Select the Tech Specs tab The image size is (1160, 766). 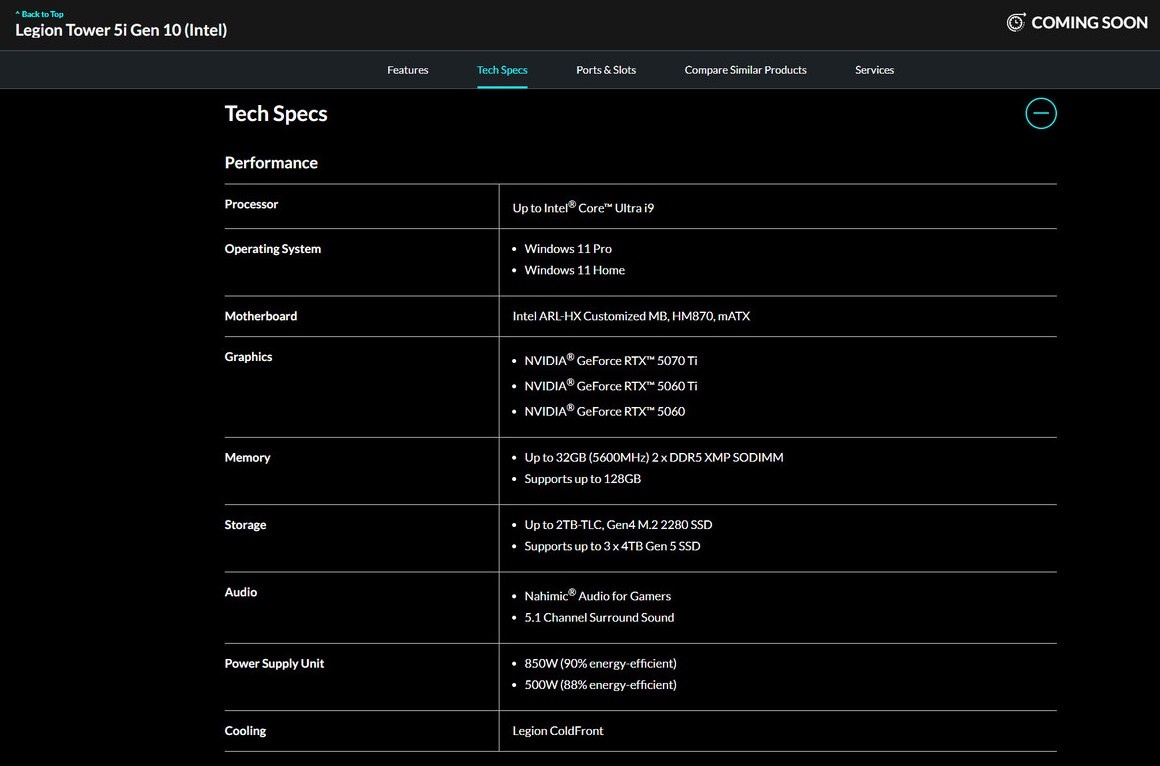pos(502,70)
